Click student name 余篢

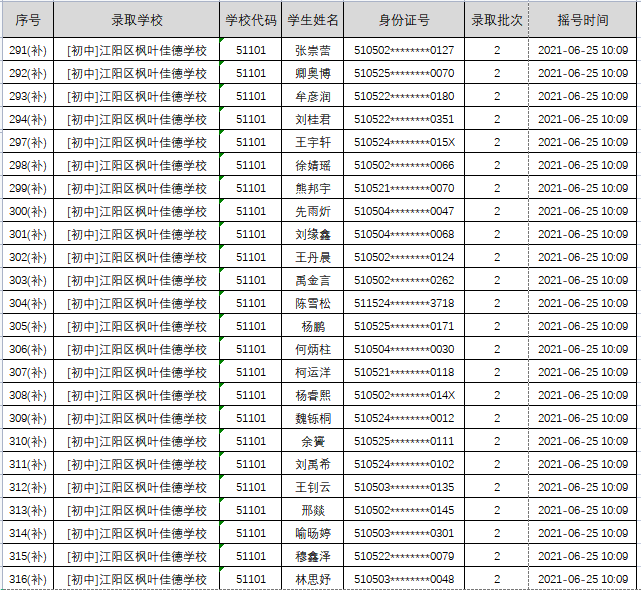pos(313,441)
